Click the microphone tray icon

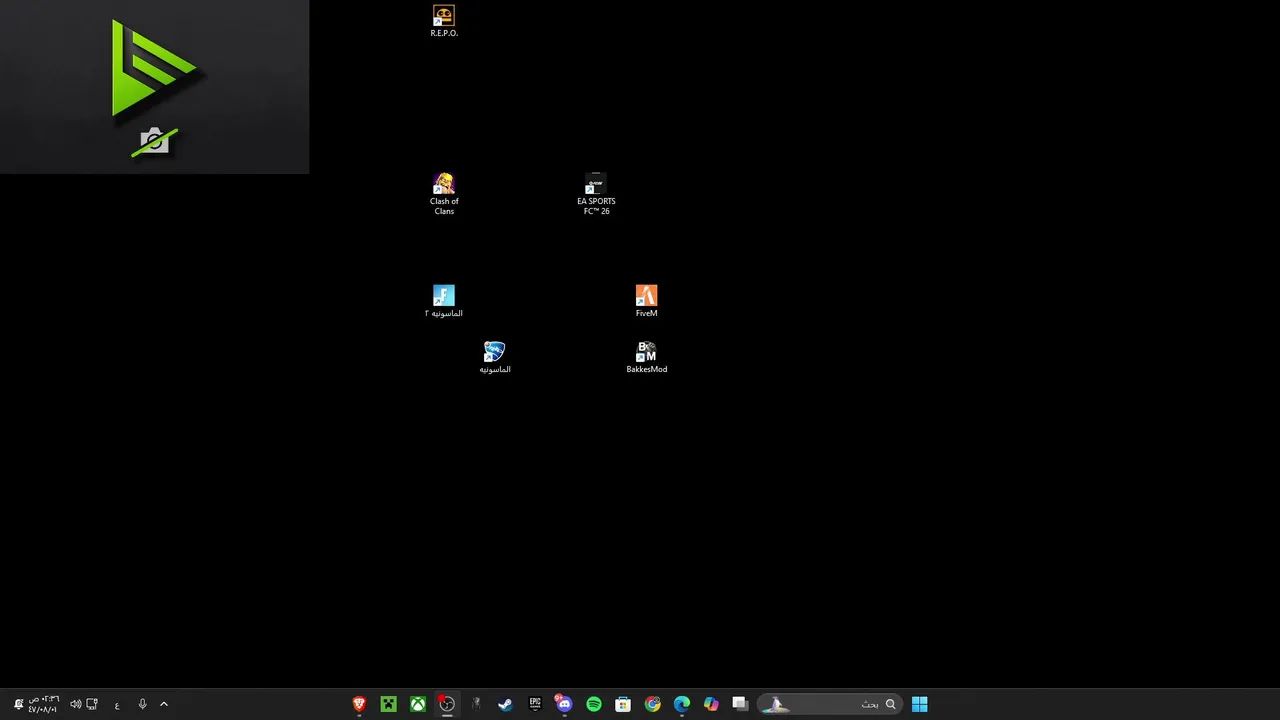(142, 704)
